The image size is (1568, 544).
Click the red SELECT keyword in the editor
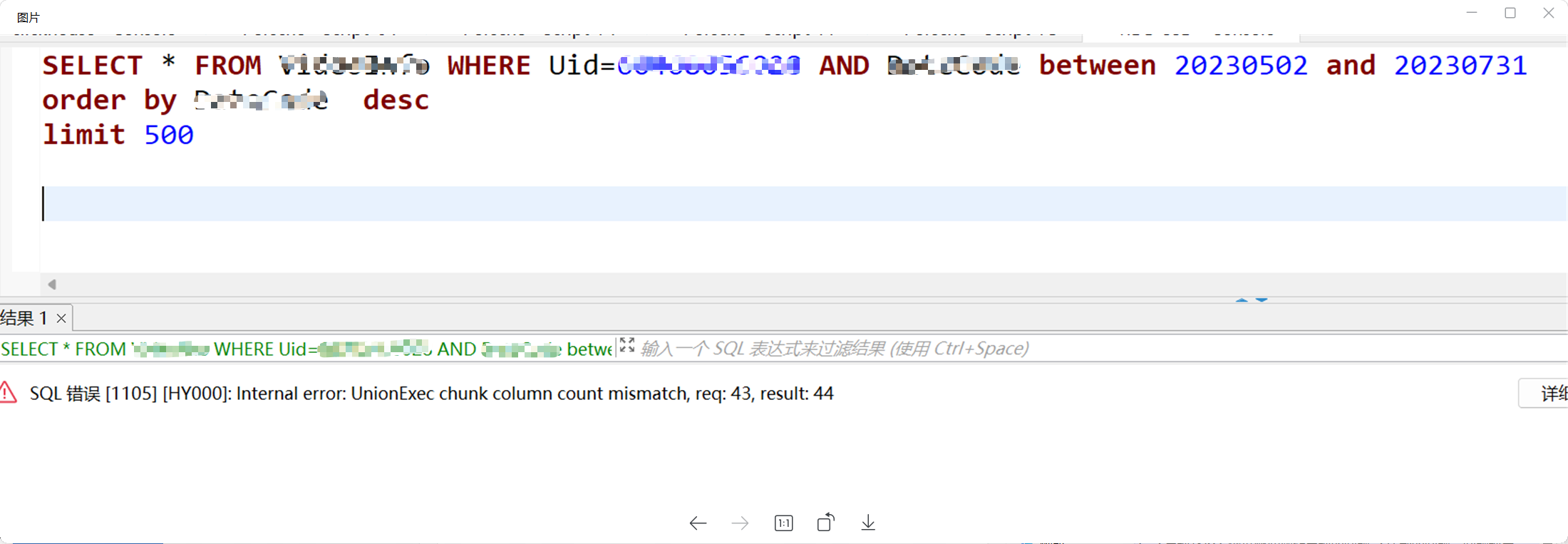pyautogui.click(x=93, y=66)
